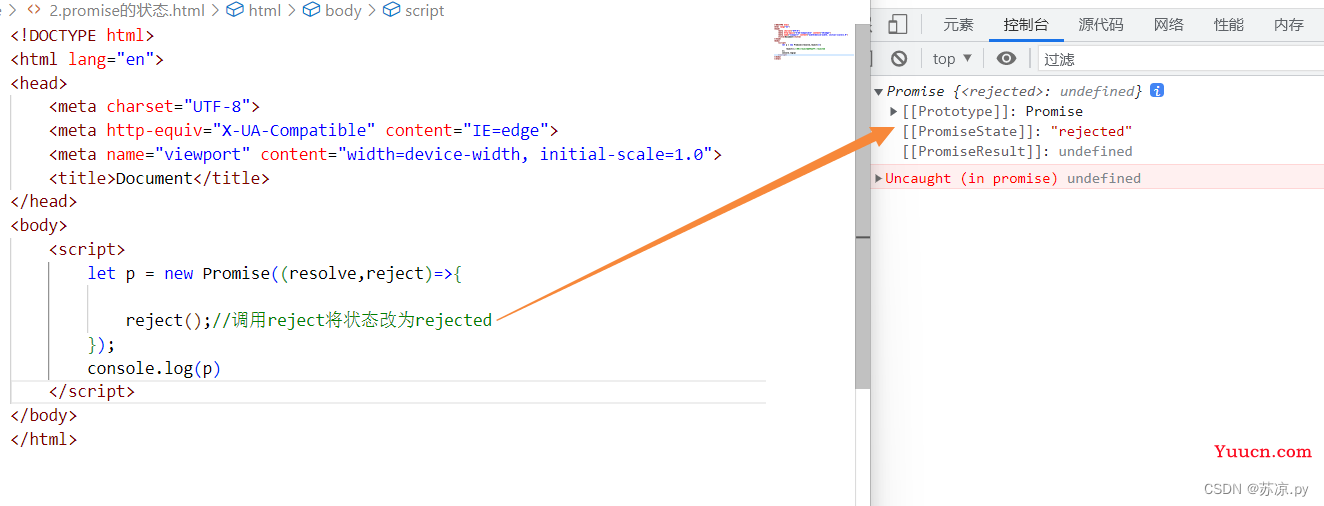
Task: Click the script cube icon in breadcrumb
Action: [391, 10]
